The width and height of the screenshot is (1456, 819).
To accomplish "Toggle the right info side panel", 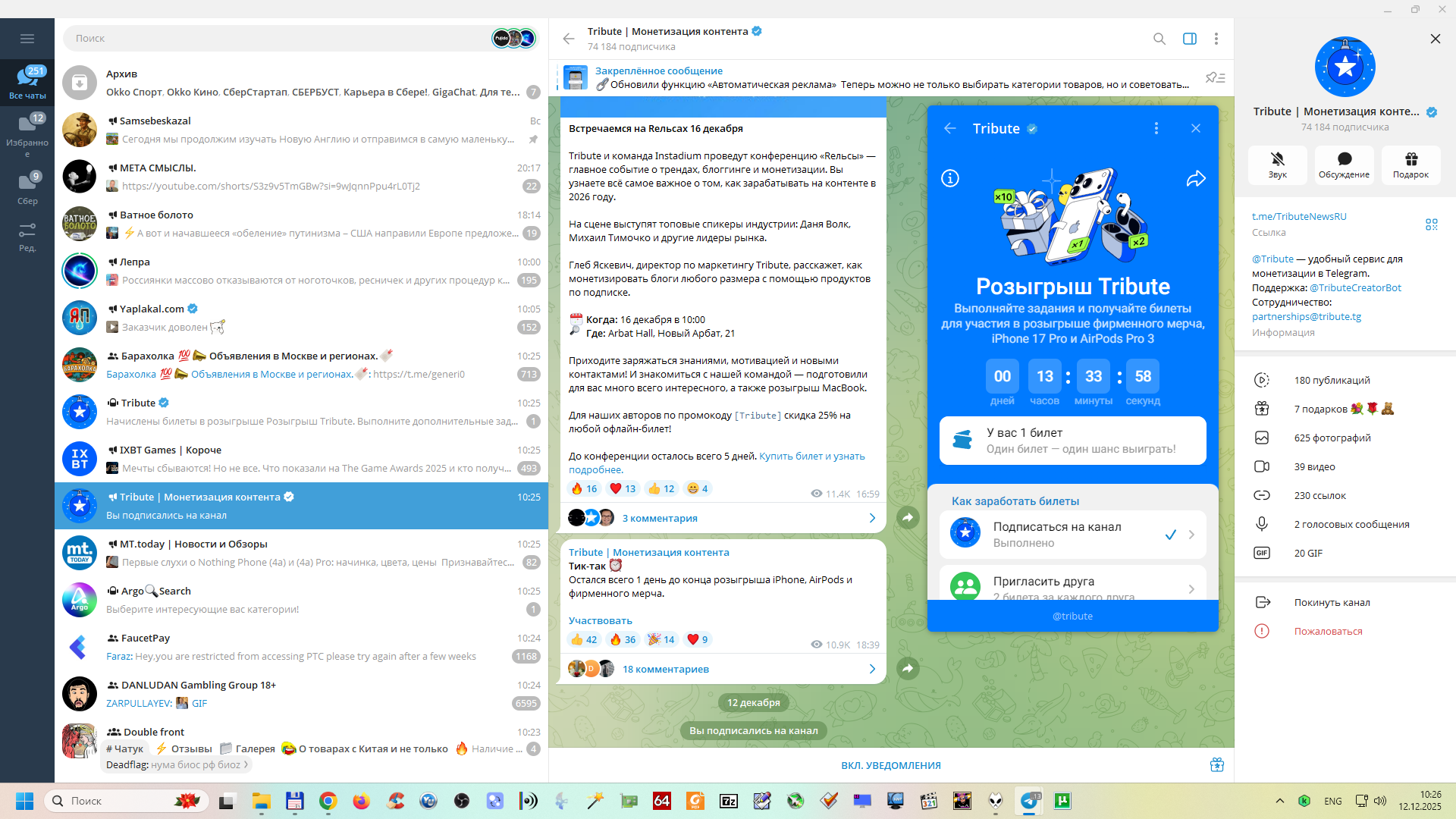I will pyautogui.click(x=1189, y=39).
